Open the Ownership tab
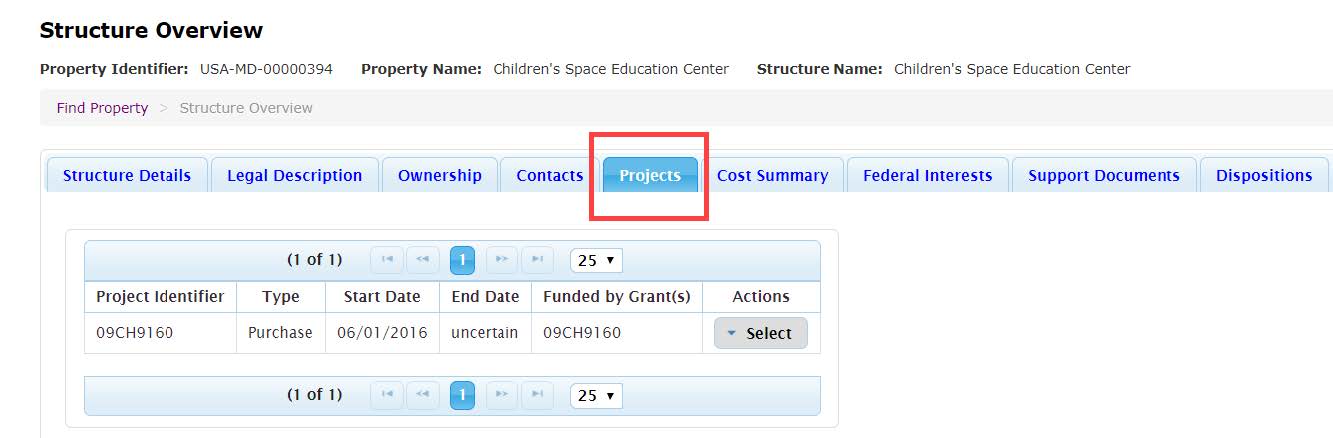Image resolution: width=1333 pixels, height=438 pixels. click(x=439, y=175)
